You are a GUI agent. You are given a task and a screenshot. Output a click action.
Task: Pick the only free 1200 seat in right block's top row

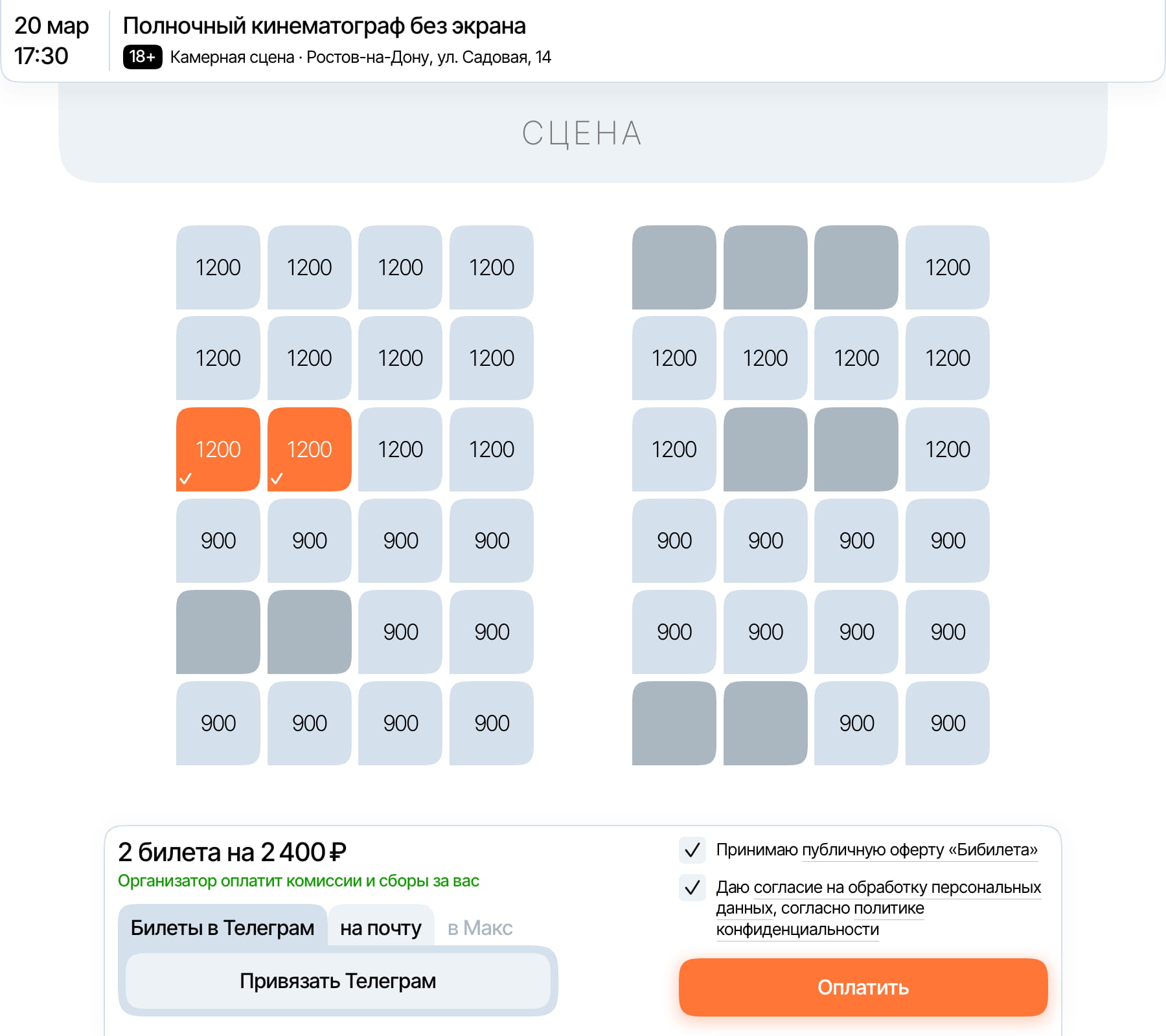[948, 267]
